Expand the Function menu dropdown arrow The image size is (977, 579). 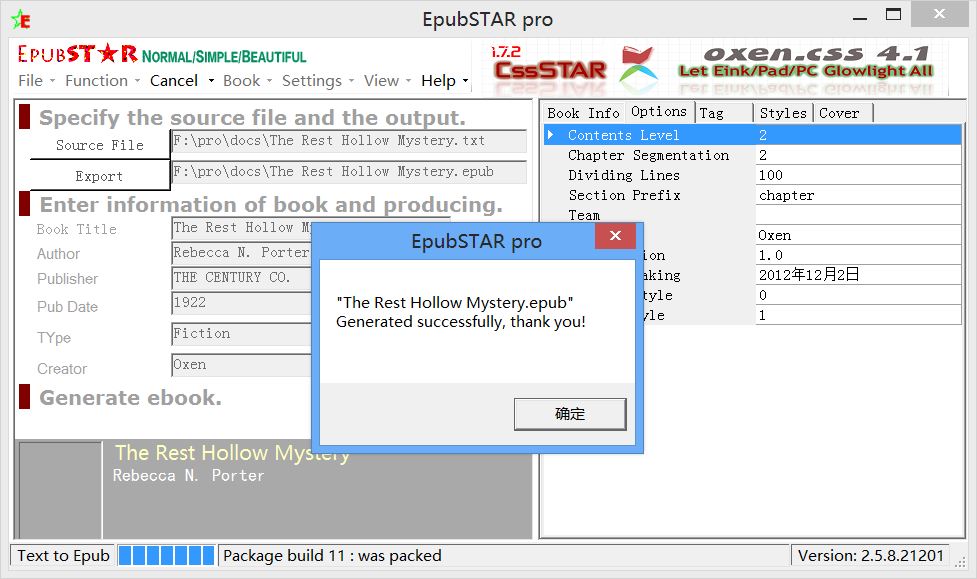click(137, 81)
